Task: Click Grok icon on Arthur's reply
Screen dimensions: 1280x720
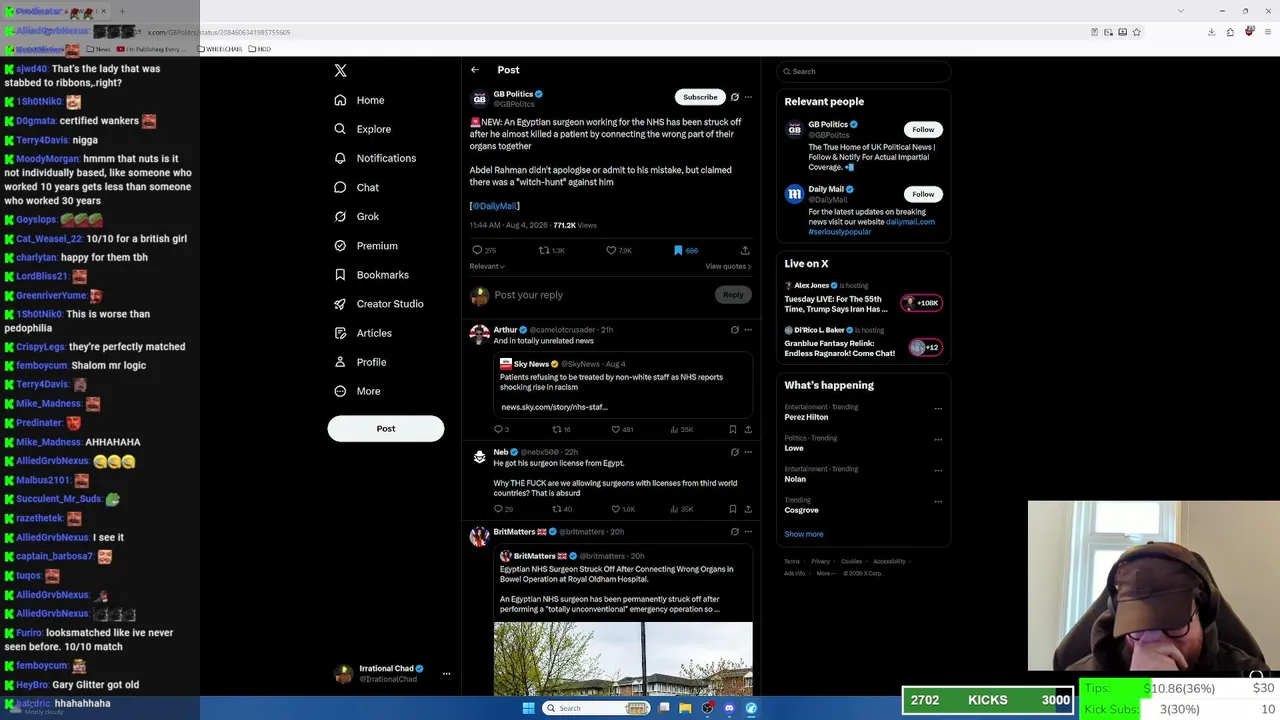Action: point(735,329)
